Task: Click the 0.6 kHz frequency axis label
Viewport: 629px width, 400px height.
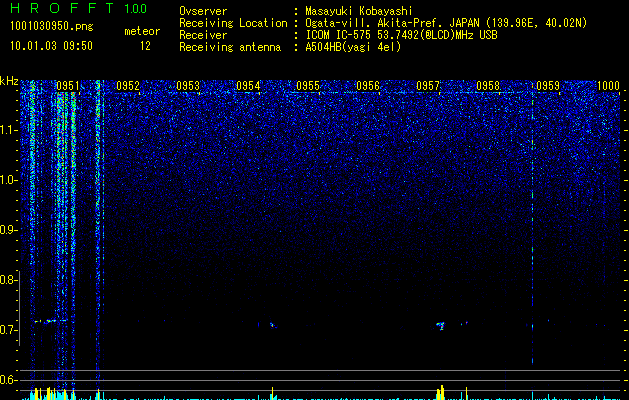Action: tap(8, 380)
